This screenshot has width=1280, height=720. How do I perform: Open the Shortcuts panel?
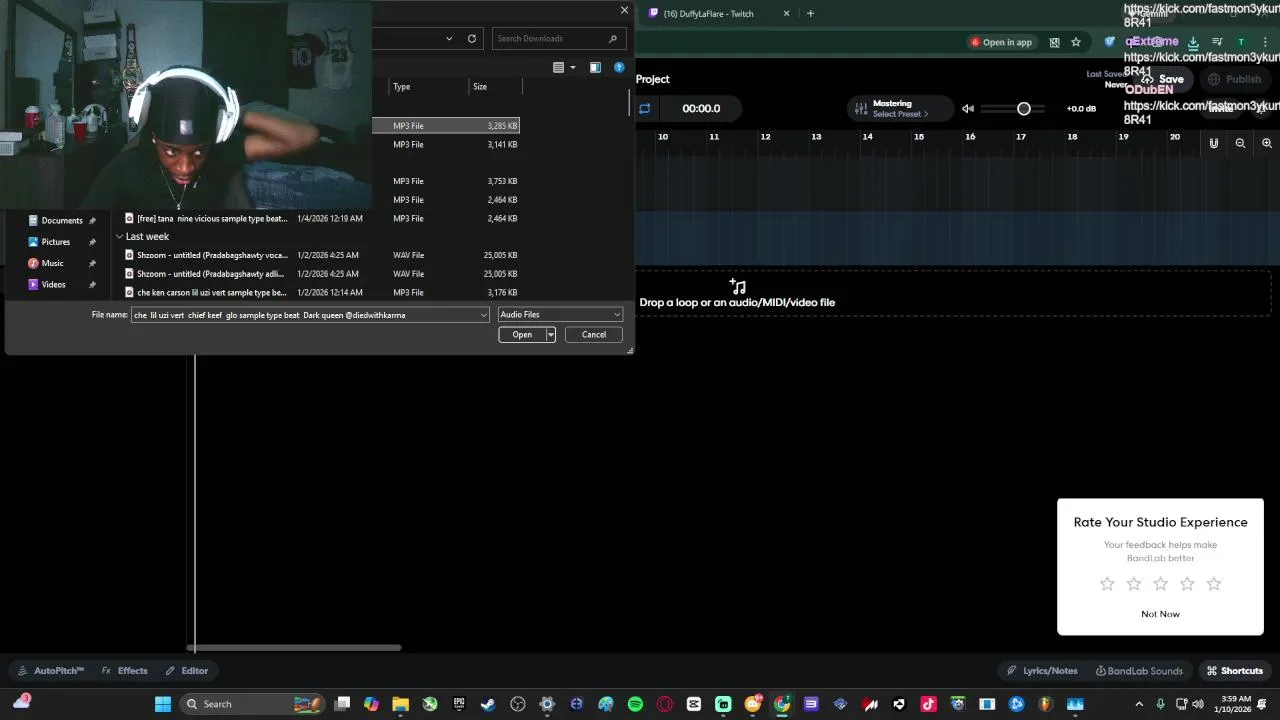click(x=1234, y=671)
